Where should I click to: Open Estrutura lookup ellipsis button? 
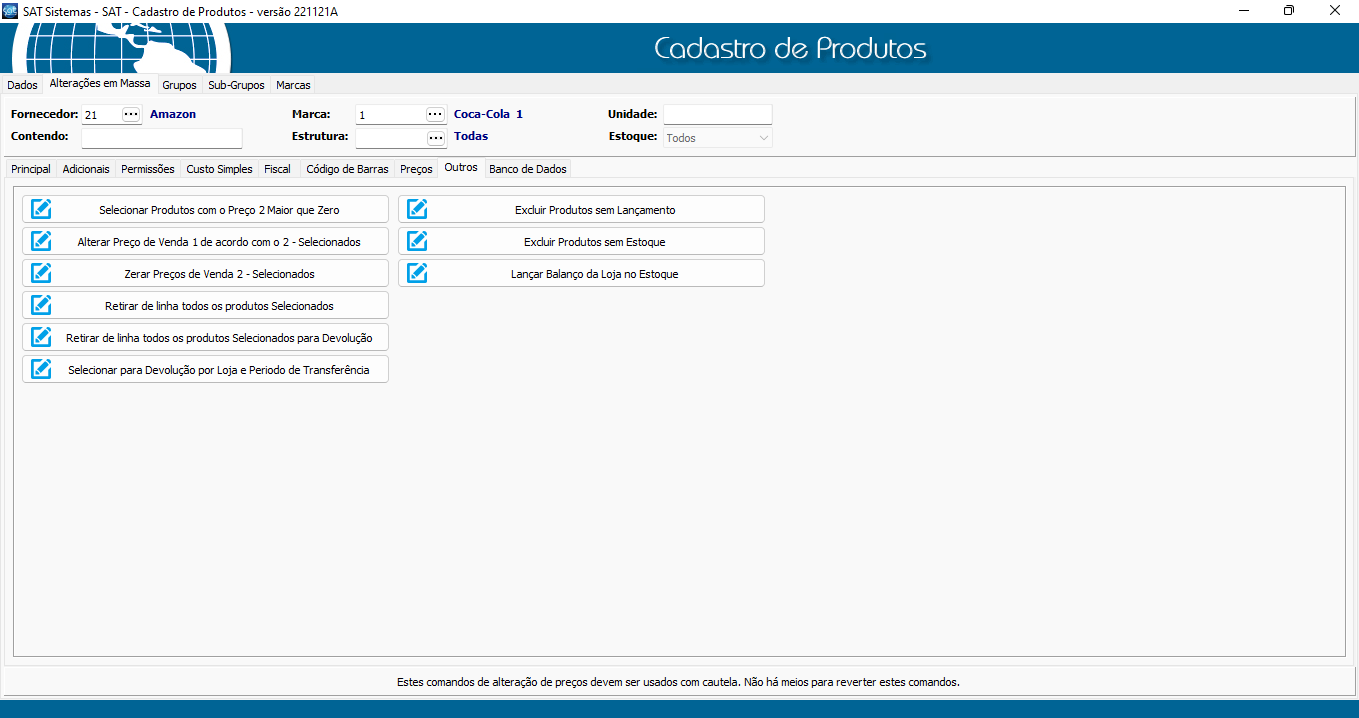pos(435,137)
